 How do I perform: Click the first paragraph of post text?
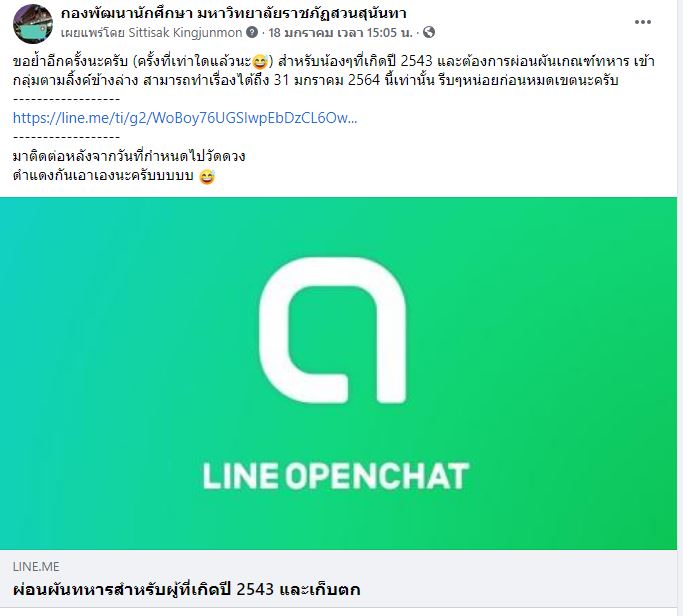point(334,71)
